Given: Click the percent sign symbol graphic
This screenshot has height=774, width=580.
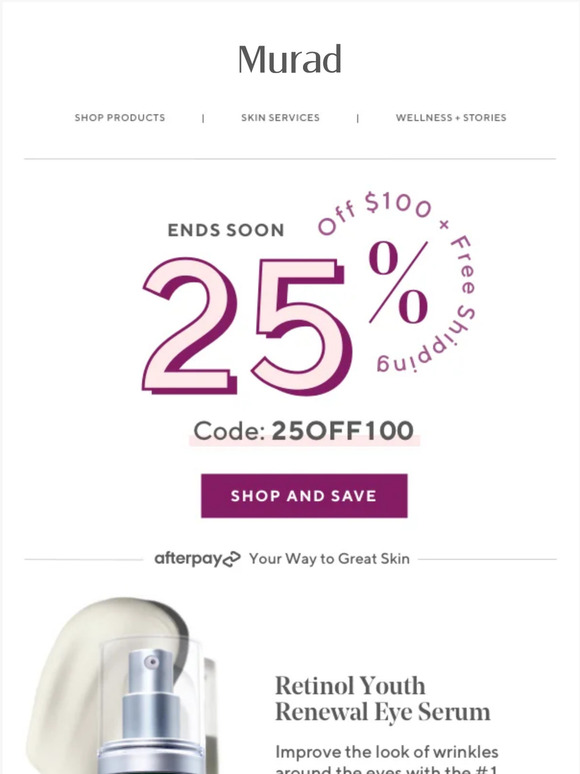Looking at the screenshot, I should pyautogui.click(x=398, y=282).
